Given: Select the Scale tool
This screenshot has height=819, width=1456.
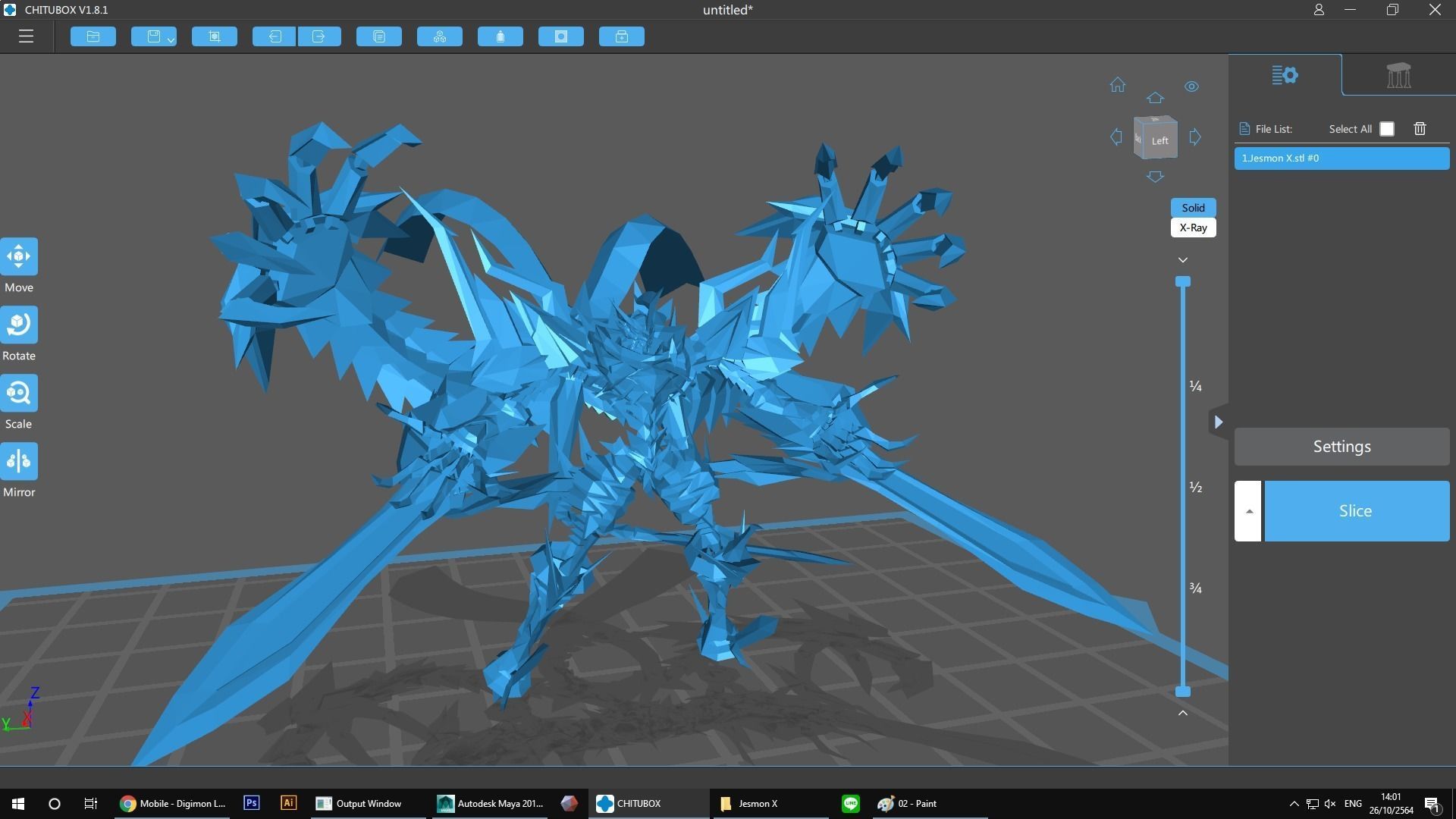Looking at the screenshot, I should (x=19, y=394).
